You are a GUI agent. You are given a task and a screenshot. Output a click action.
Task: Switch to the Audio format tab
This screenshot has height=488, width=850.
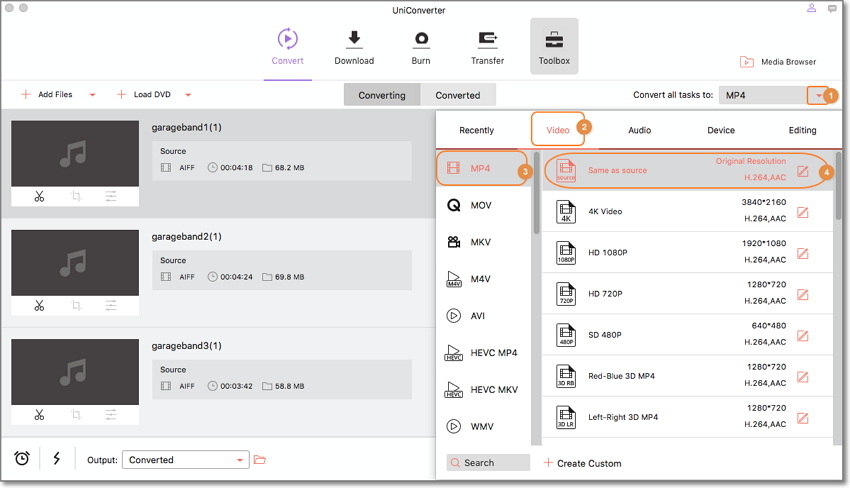[x=639, y=130]
